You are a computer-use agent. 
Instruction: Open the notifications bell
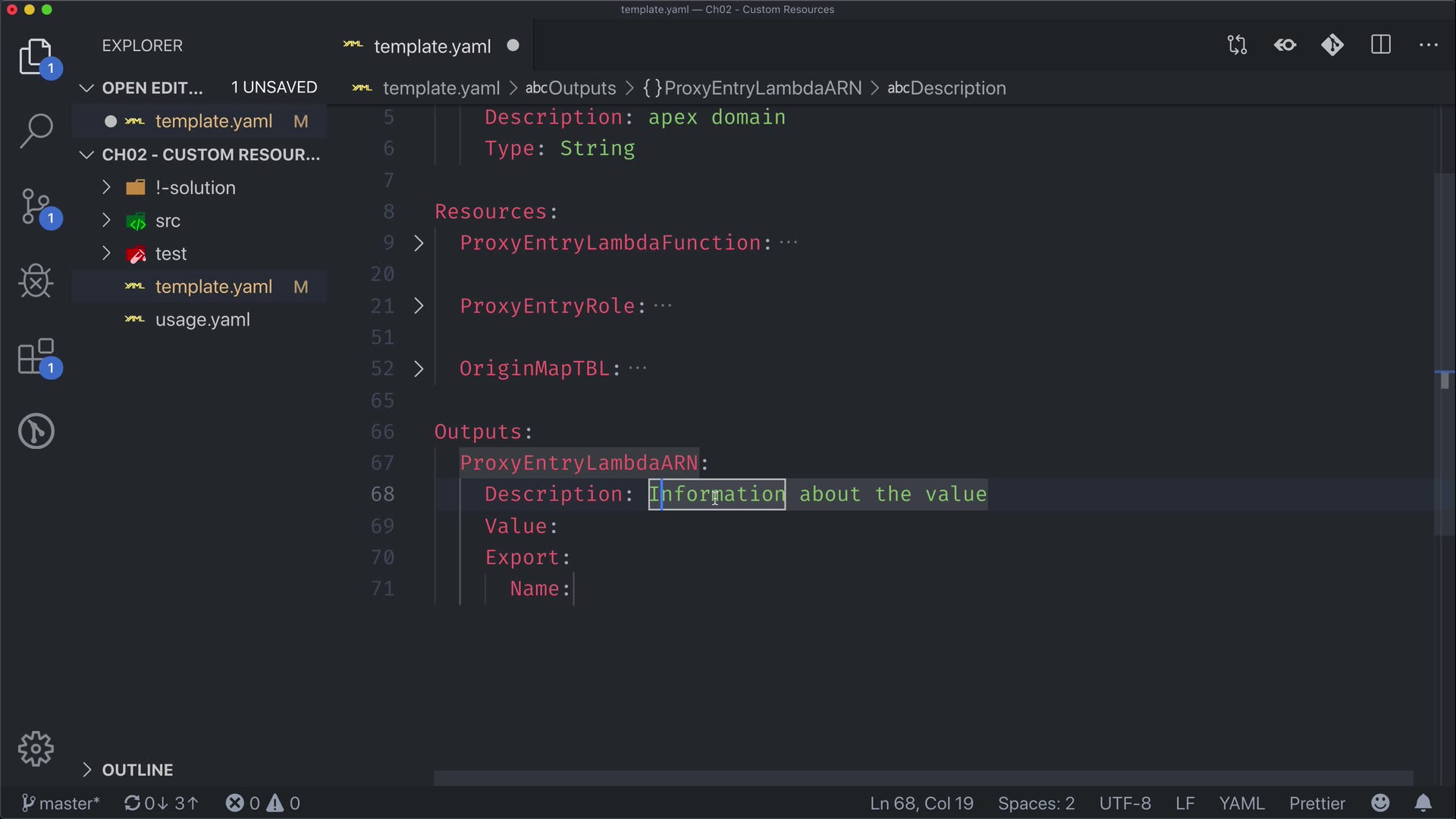click(1423, 803)
